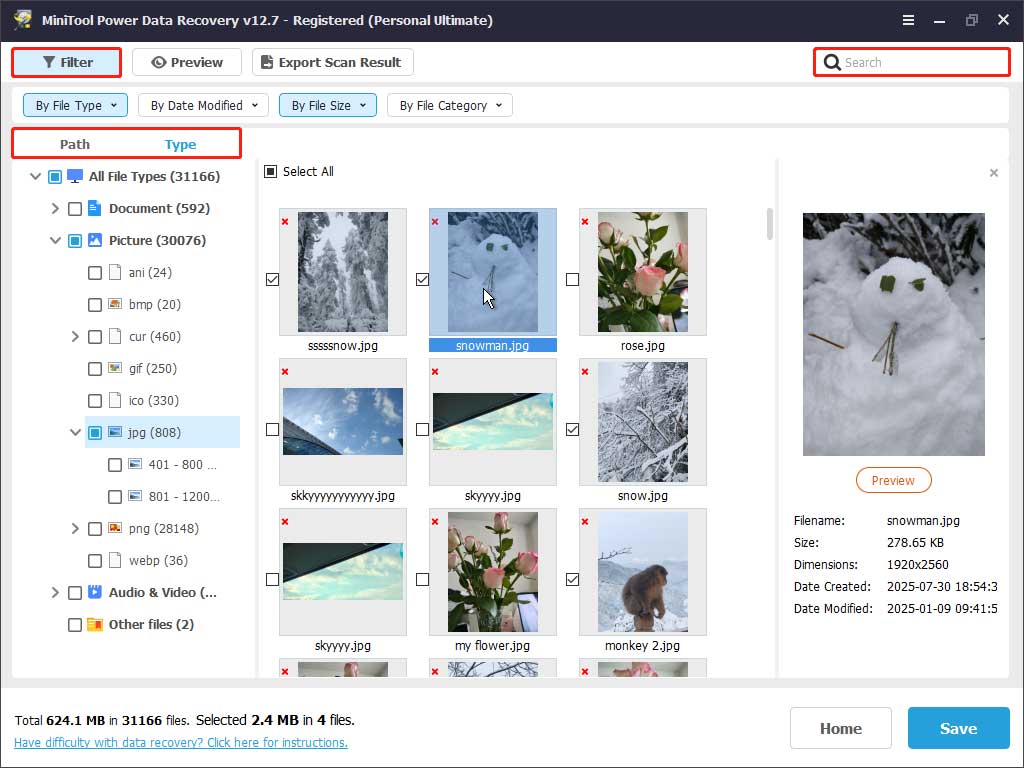1024x768 pixels.
Task: Enable the gif (250) checkbox
Action: pyautogui.click(x=95, y=368)
